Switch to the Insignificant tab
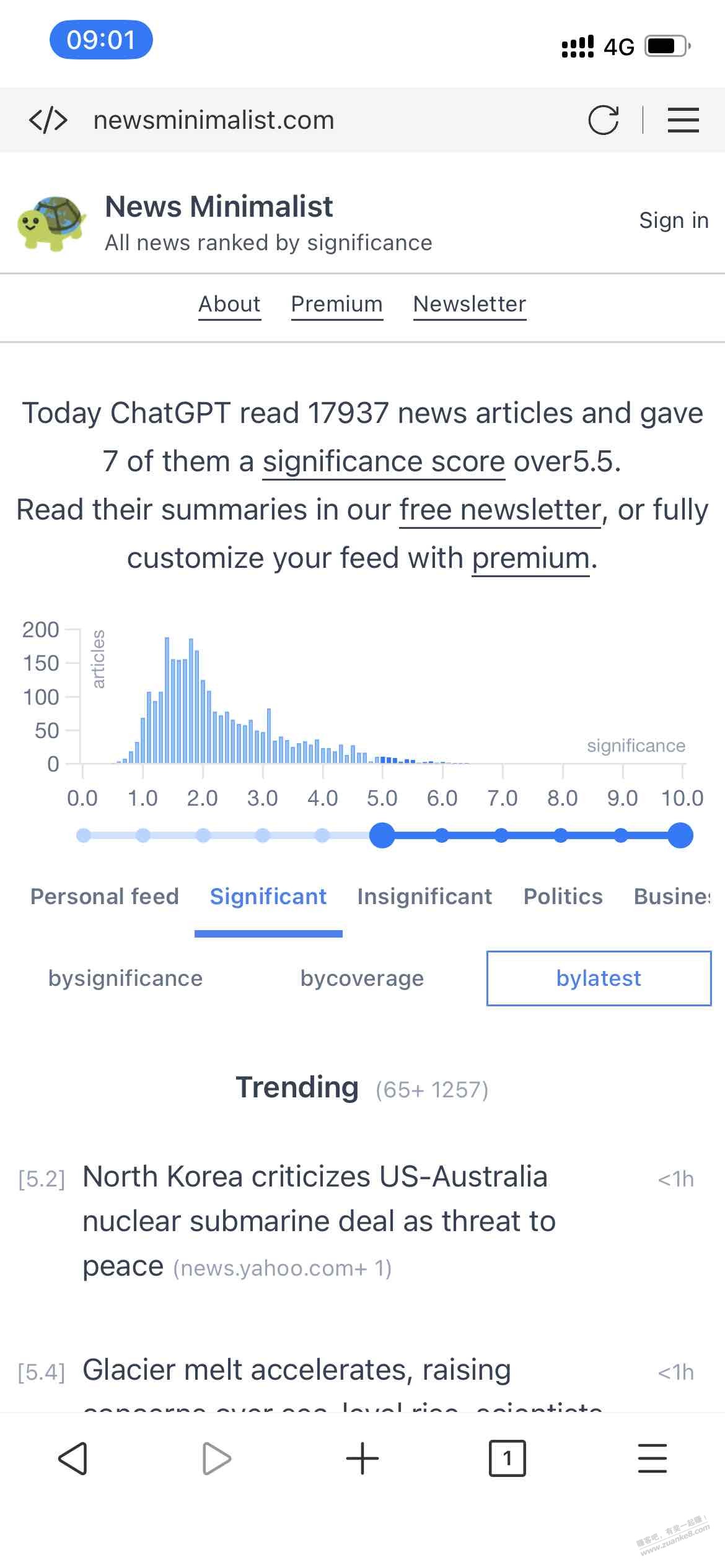The width and height of the screenshot is (725, 1568). pyautogui.click(x=424, y=897)
